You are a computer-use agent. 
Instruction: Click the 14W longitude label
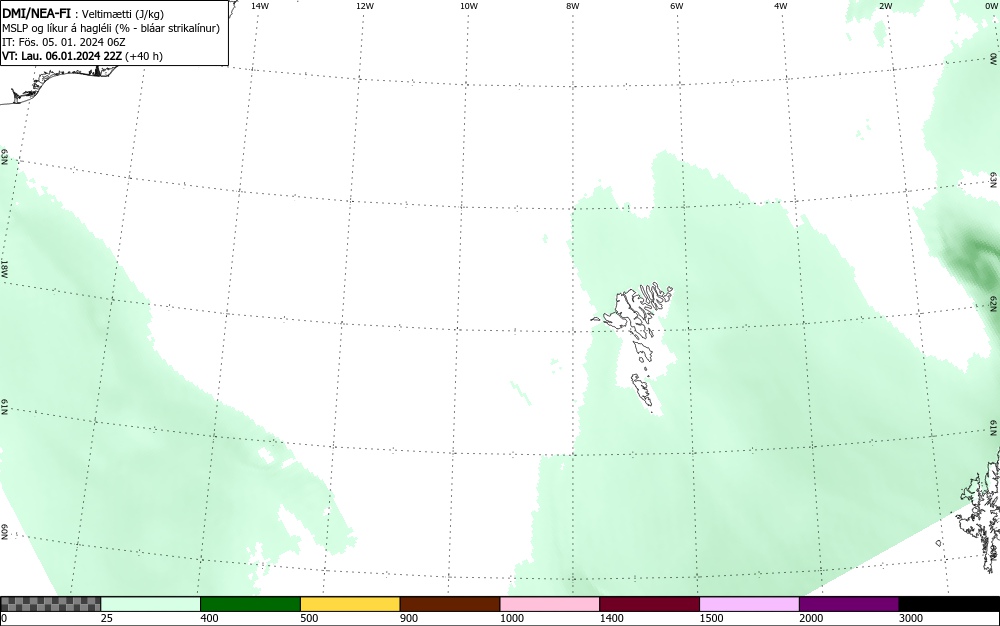click(260, 6)
